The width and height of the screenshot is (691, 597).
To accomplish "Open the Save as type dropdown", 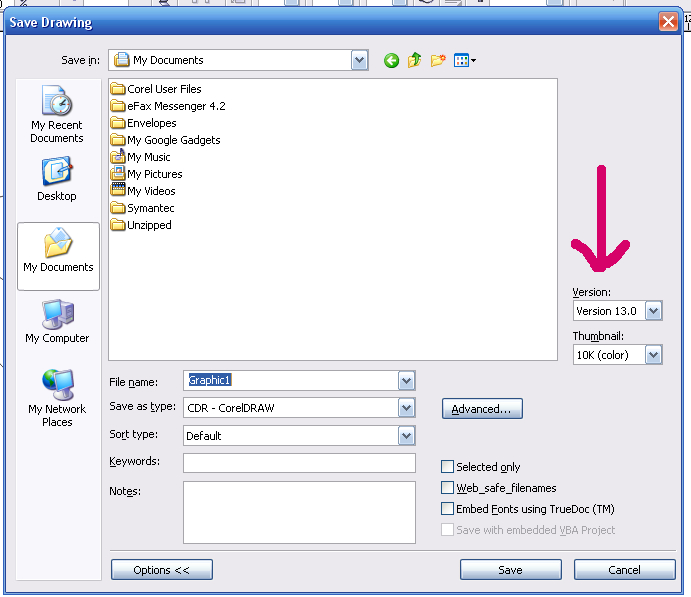I will point(406,408).
